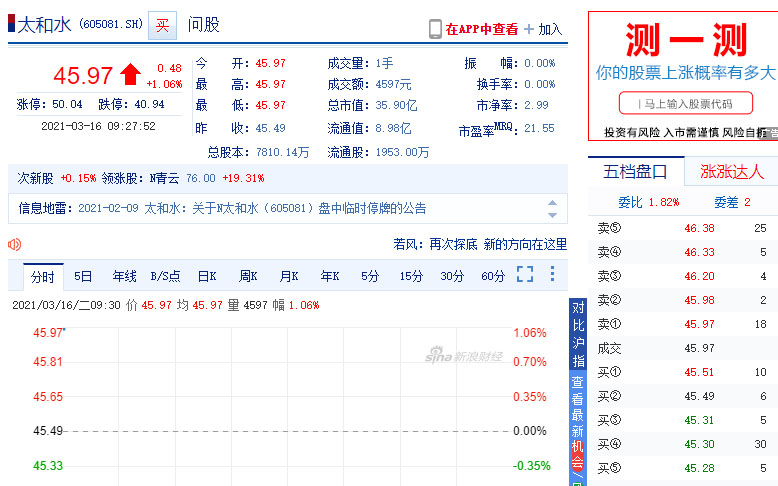The image size is (778, 486).
Task: Show the next 信息地雷 item (down arrow)
Action: pyautogui.click(x=552, y=215)
